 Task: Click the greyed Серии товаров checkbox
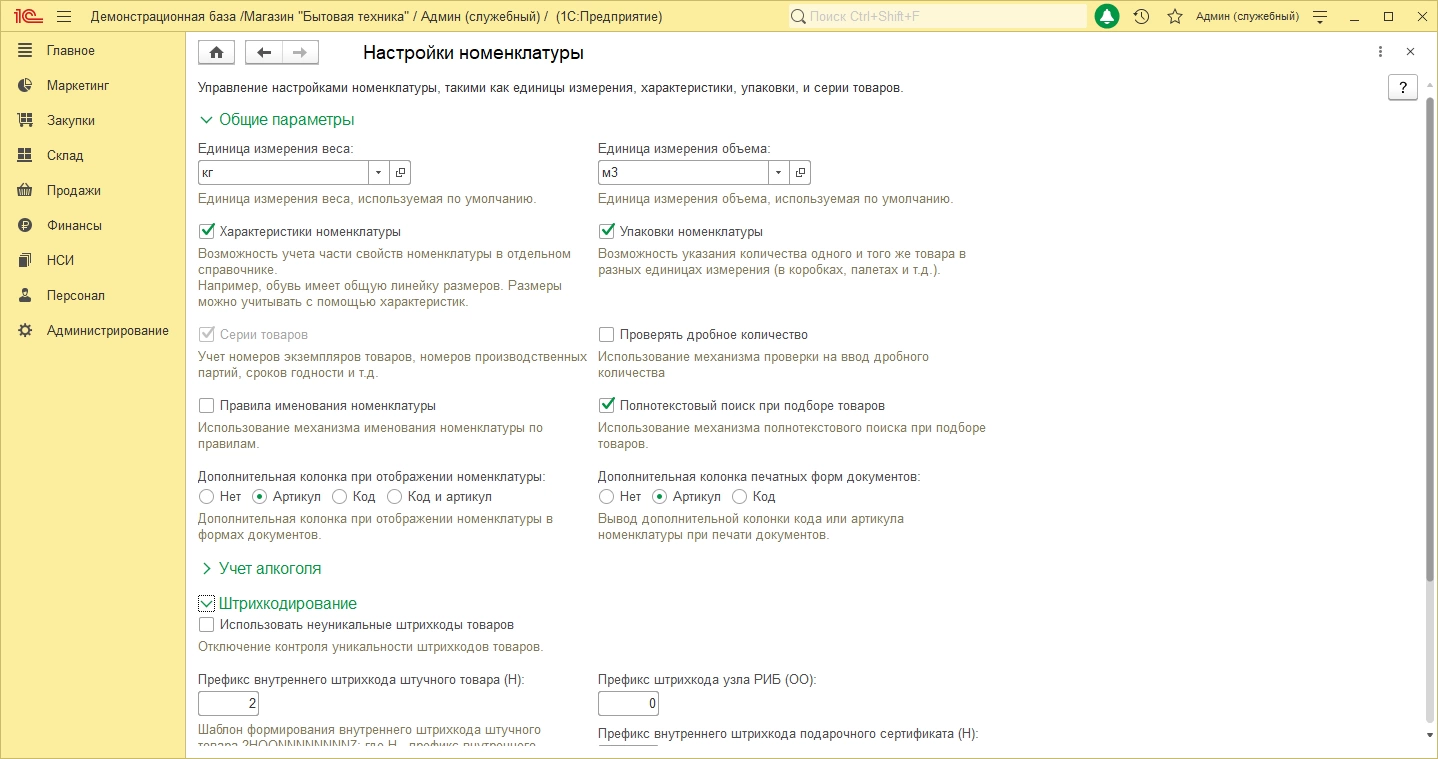207,334
